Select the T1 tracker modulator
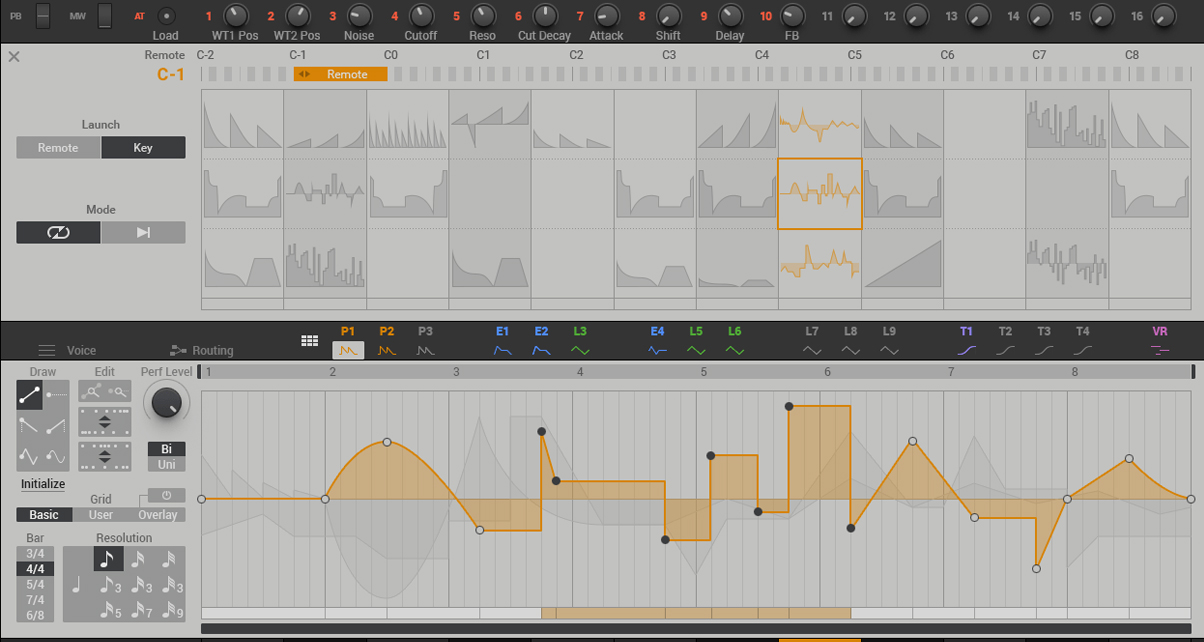Screen dimensions: 1204x642 click(966, 342)
